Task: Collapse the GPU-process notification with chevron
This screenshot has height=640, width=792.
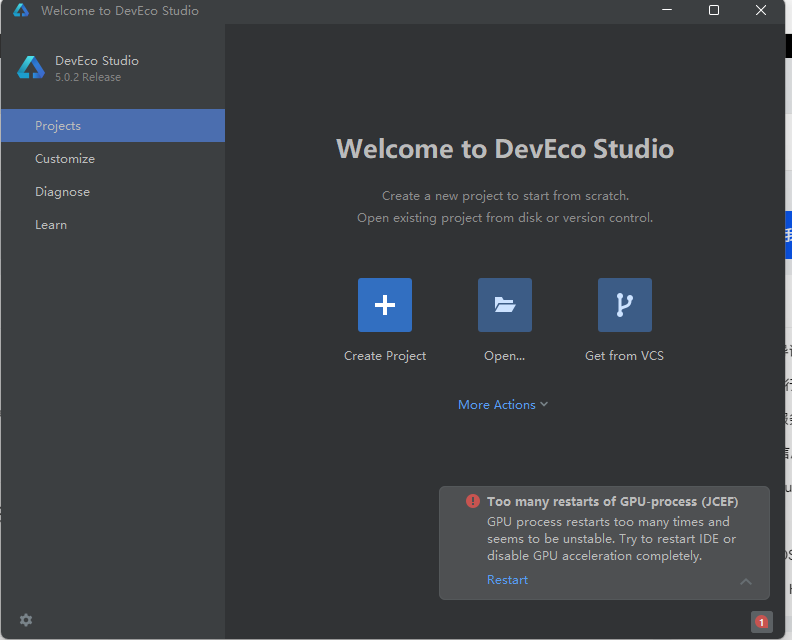Action: coord(746,582)
